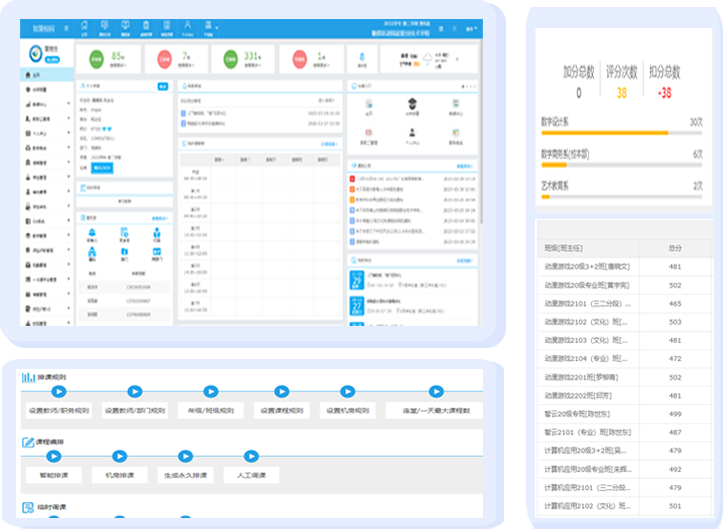Open the user dropdown at top right

[470, 30]
